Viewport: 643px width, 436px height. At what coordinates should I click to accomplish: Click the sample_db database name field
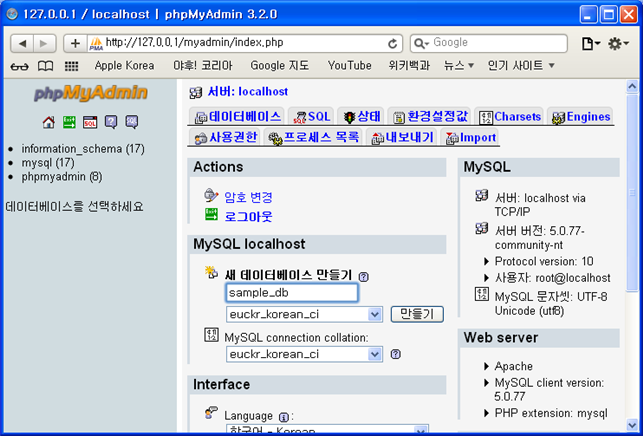(291, 293)
